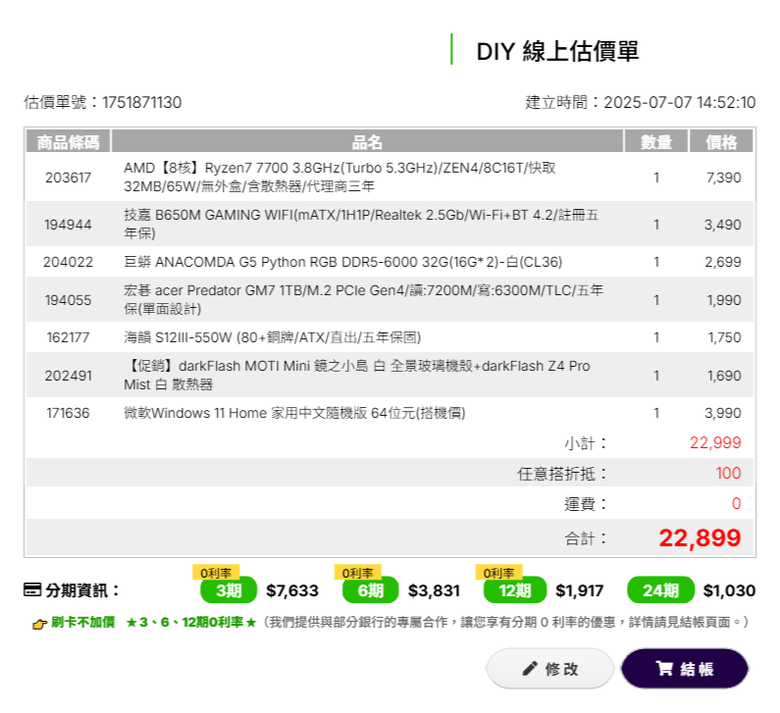780x713 pixels.
Task: Click barcode 162177
Action: click(x=68, y=337)
